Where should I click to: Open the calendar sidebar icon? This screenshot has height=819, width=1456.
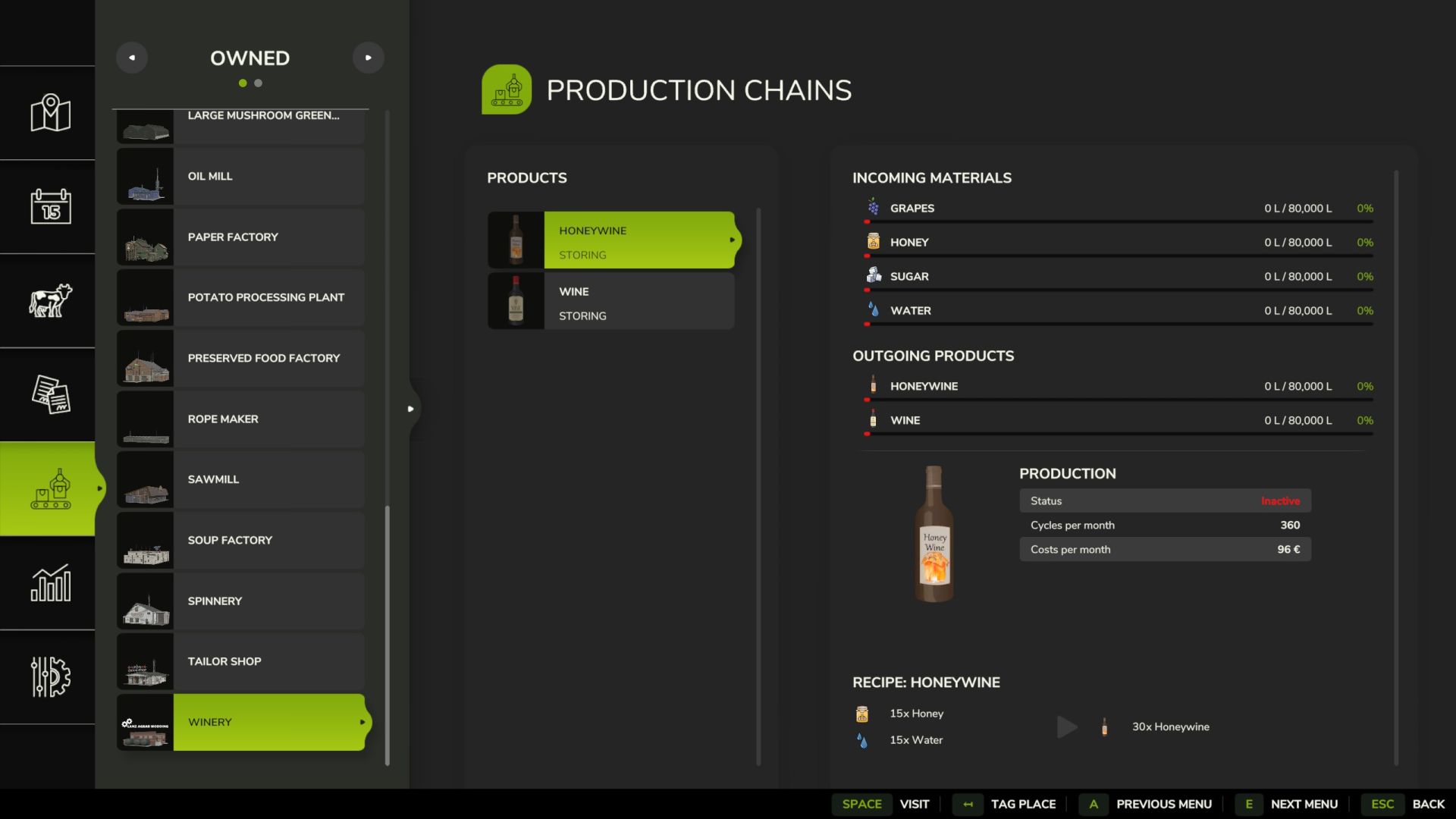(x=50, y=206)
